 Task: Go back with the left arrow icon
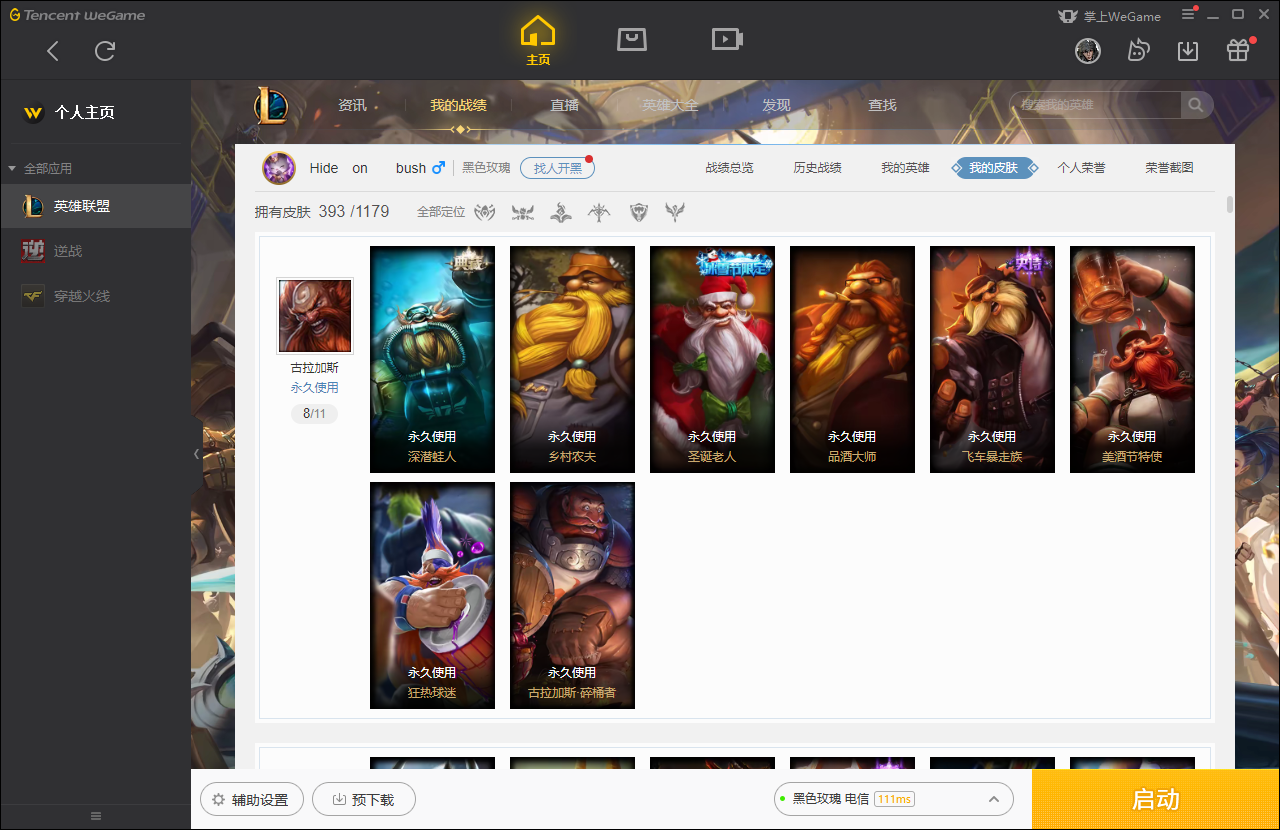pos(53,51)
